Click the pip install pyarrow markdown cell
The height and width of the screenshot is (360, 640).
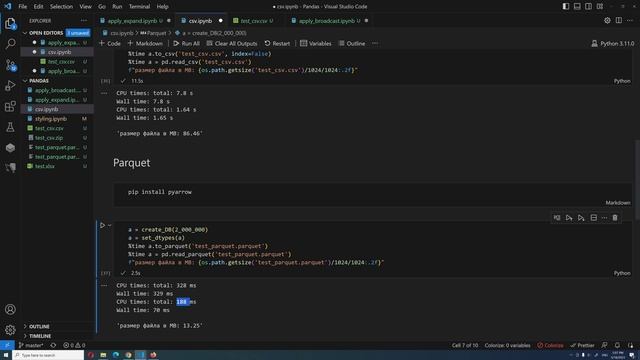point(373,194)
